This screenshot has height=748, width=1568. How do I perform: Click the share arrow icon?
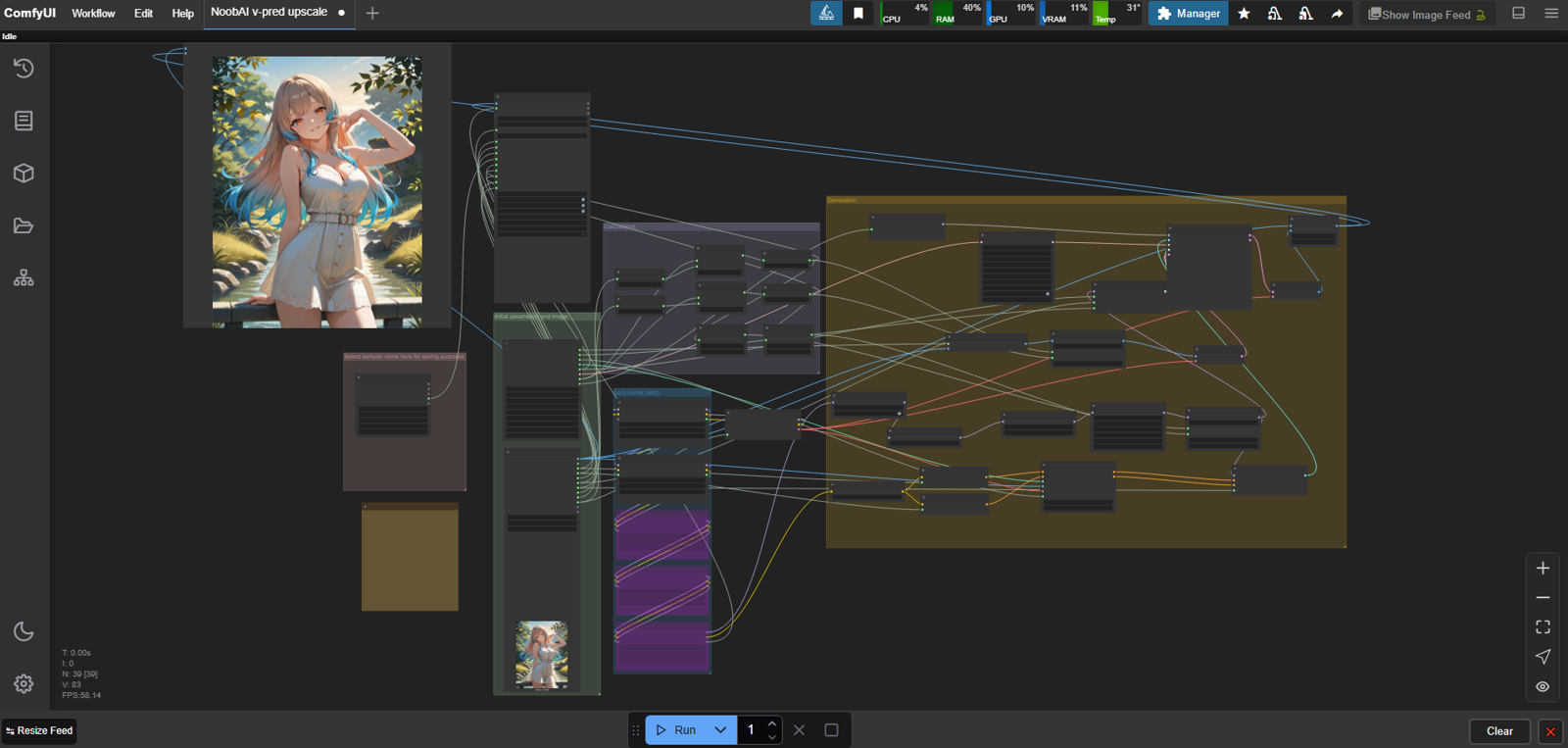1337,14
